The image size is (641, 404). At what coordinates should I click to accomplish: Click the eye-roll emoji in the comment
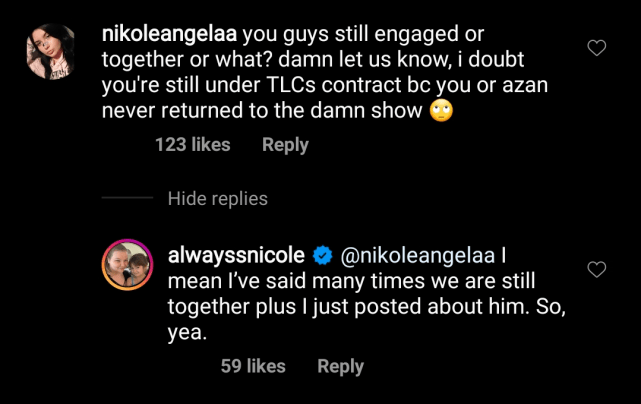[x=442, y=111]
